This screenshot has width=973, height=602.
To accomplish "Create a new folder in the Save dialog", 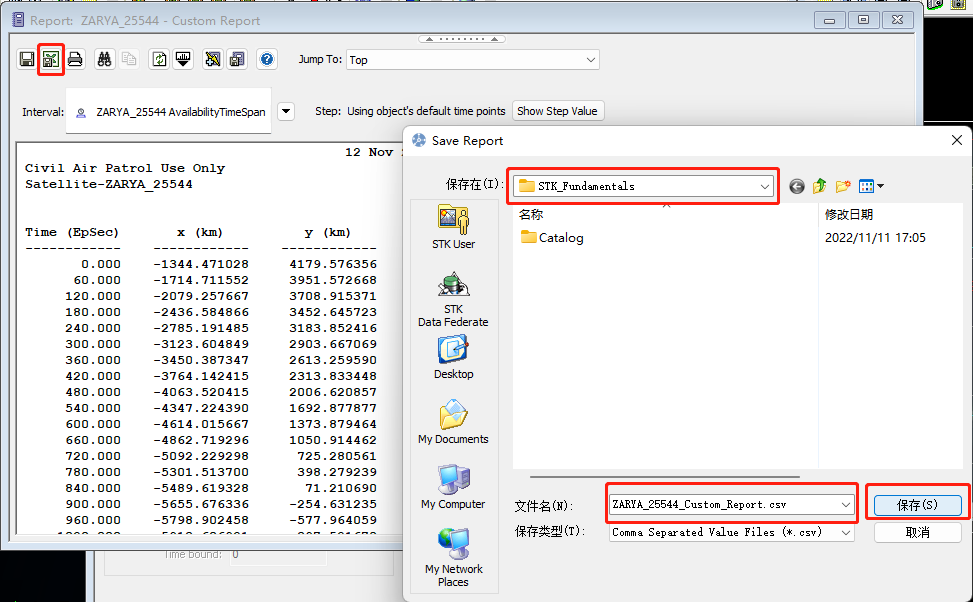I will pos(843,186).
